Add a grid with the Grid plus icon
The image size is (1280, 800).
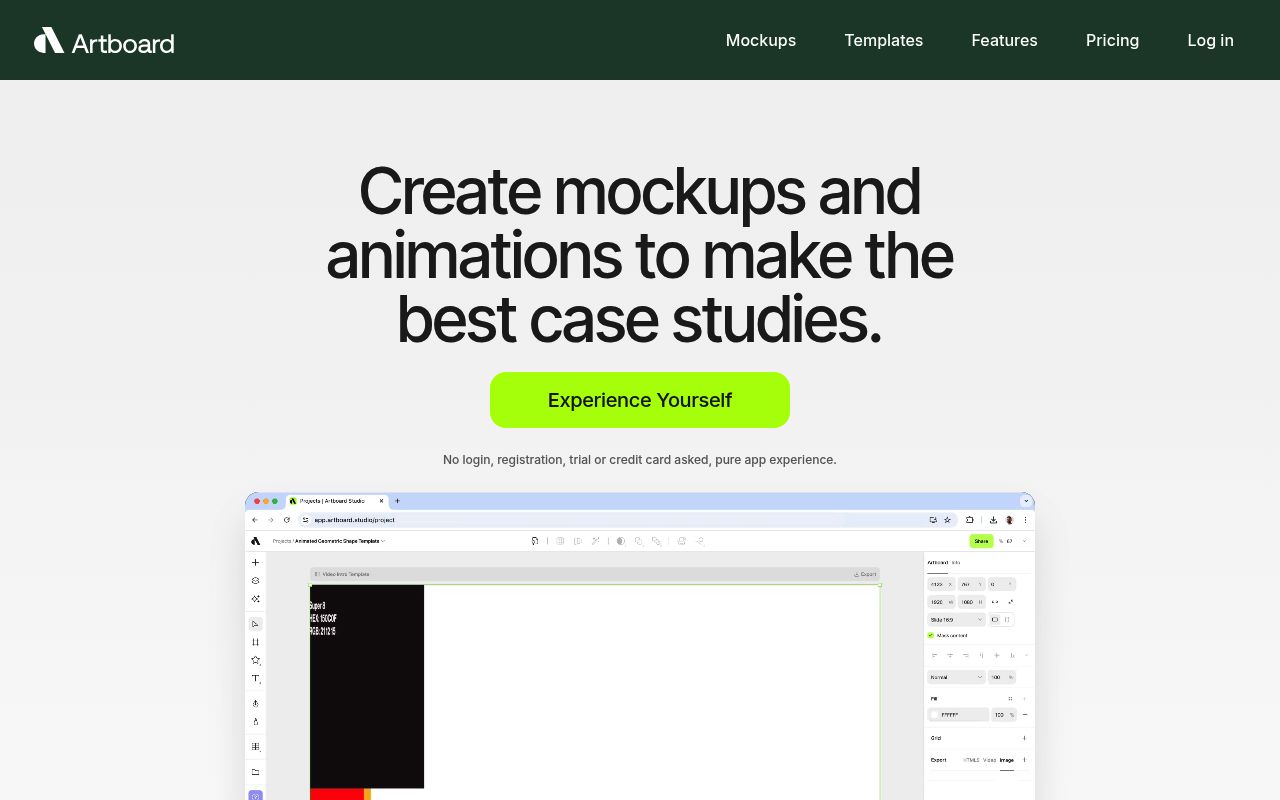pyautogui.click(x=1024, y=738)
